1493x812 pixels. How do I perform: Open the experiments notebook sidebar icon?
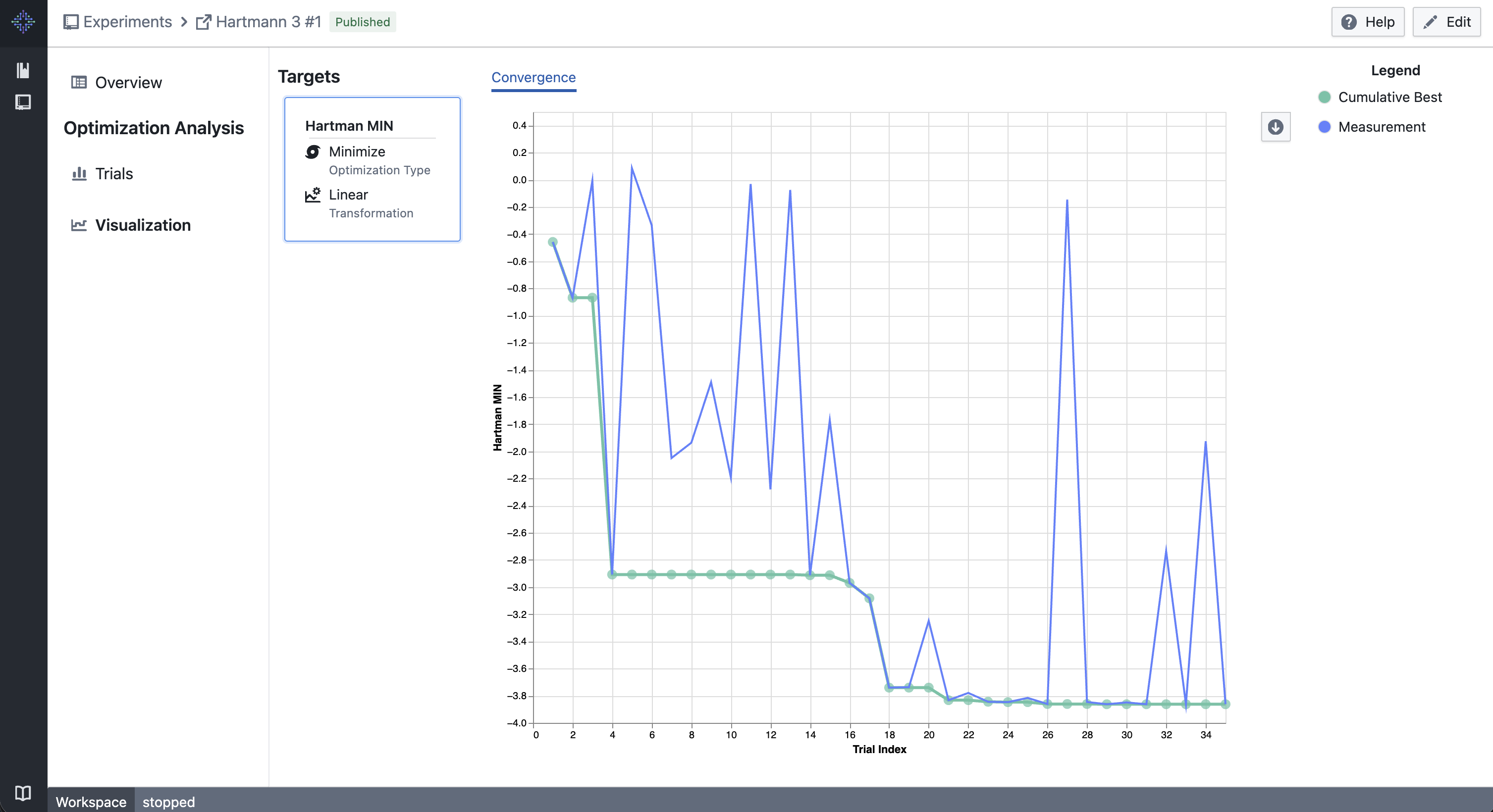23,102
